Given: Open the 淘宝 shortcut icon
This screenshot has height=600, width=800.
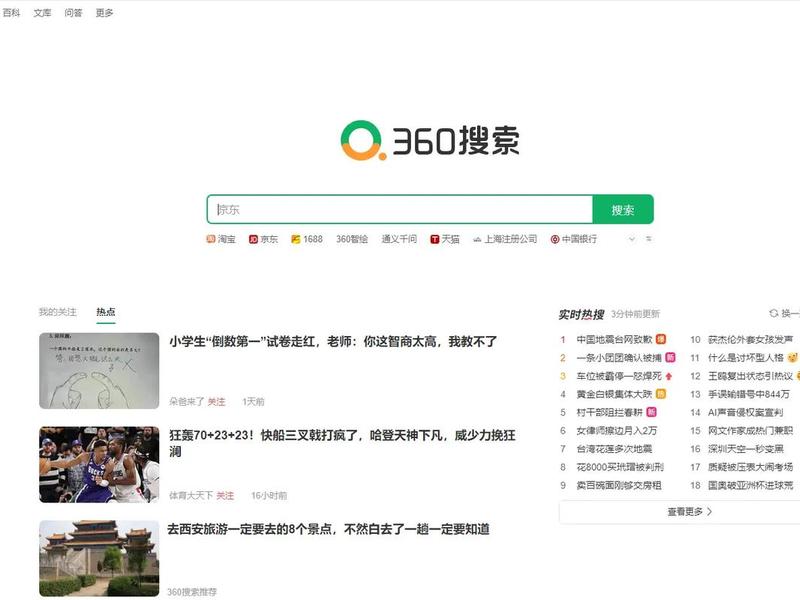Looking at the screenshot, I should click(x=211, y=239).
